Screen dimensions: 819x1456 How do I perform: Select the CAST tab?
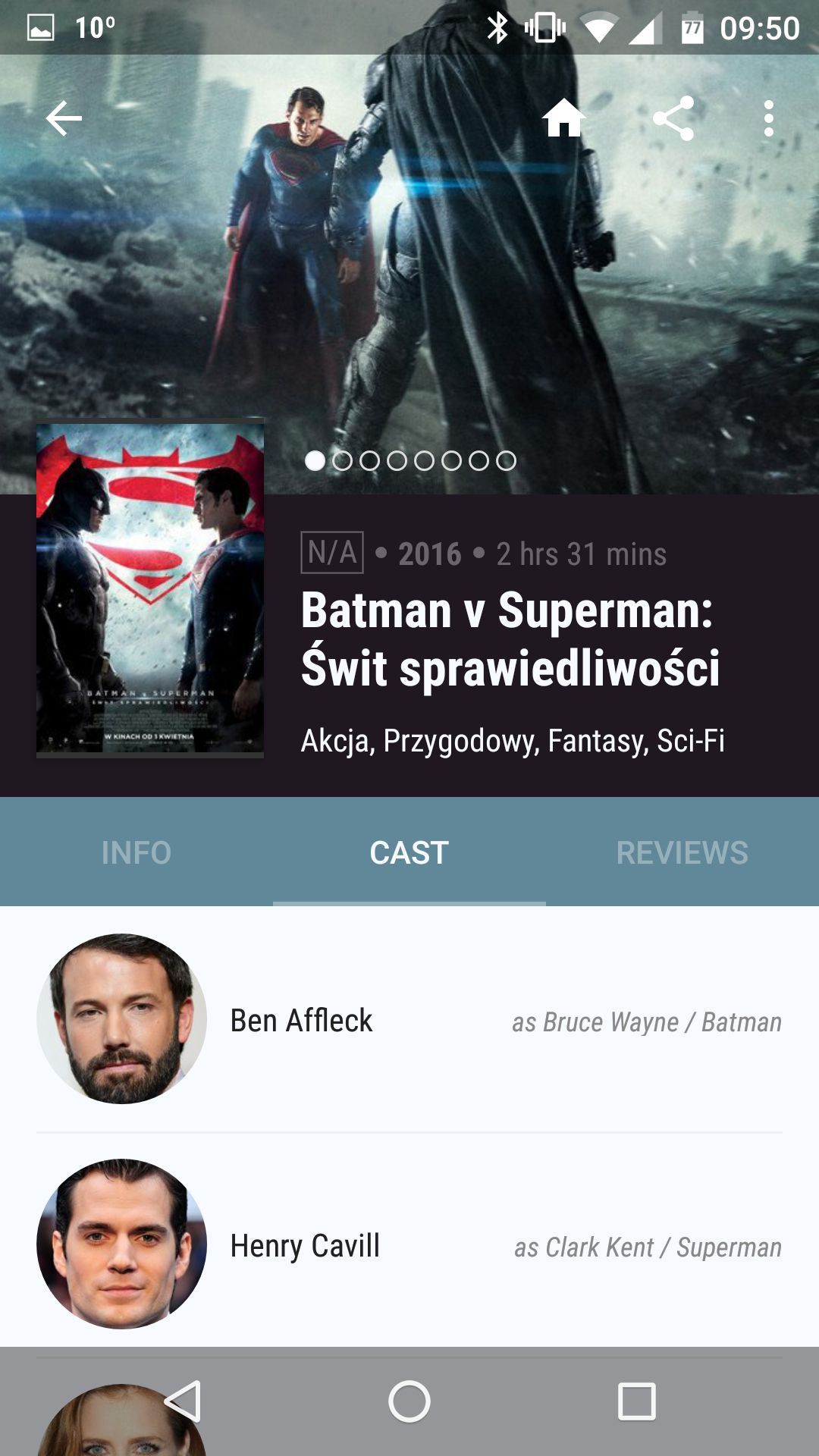point(409,852)
